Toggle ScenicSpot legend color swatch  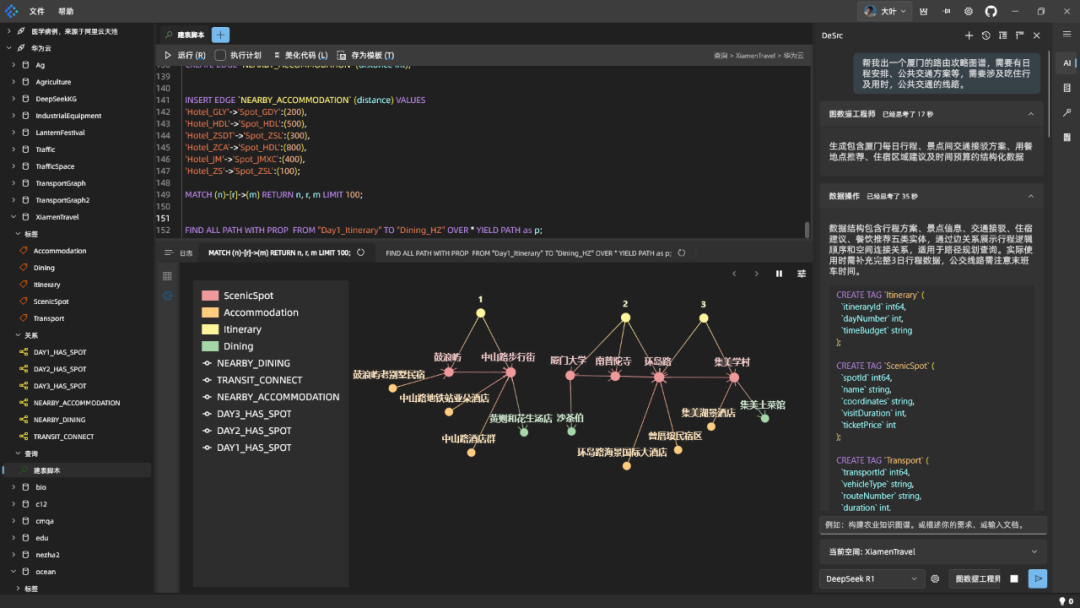[x=210, y=295]
